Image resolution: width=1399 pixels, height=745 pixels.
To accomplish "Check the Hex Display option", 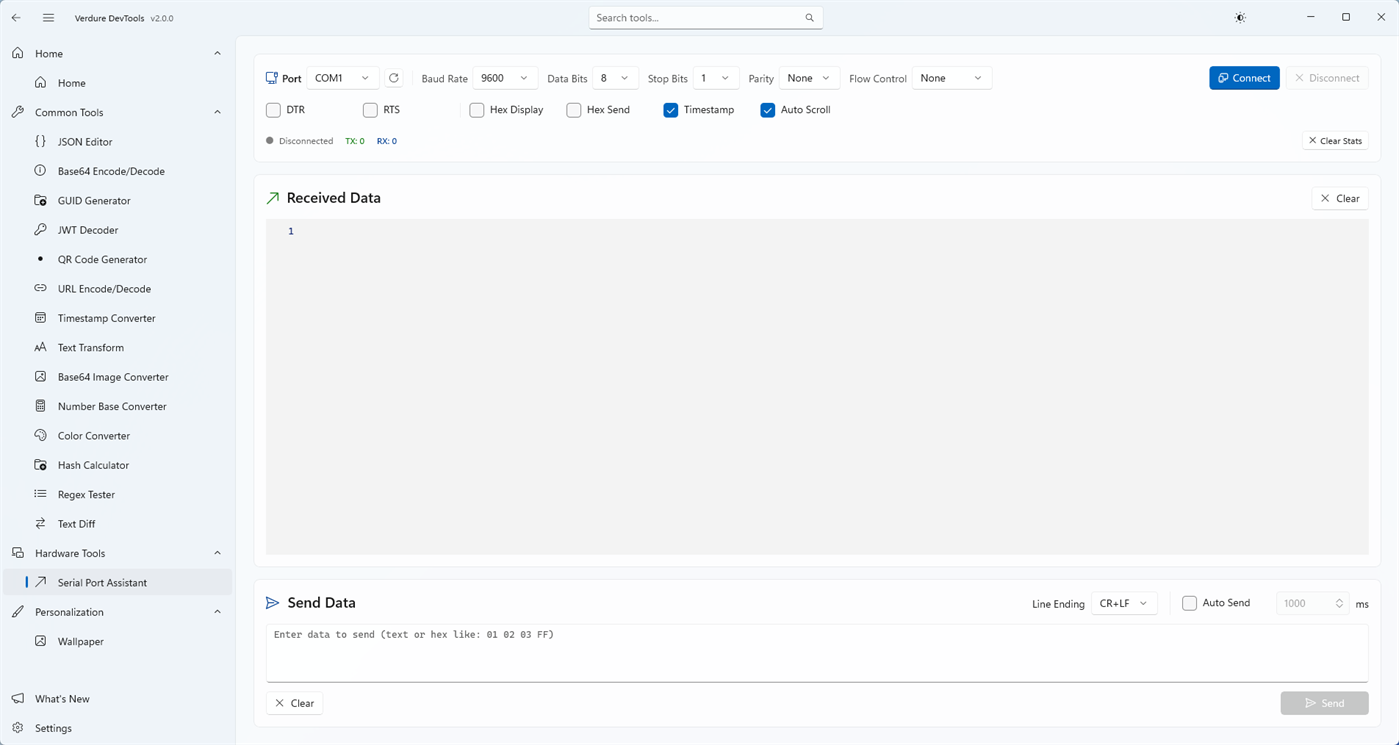I will click(477, 110).
